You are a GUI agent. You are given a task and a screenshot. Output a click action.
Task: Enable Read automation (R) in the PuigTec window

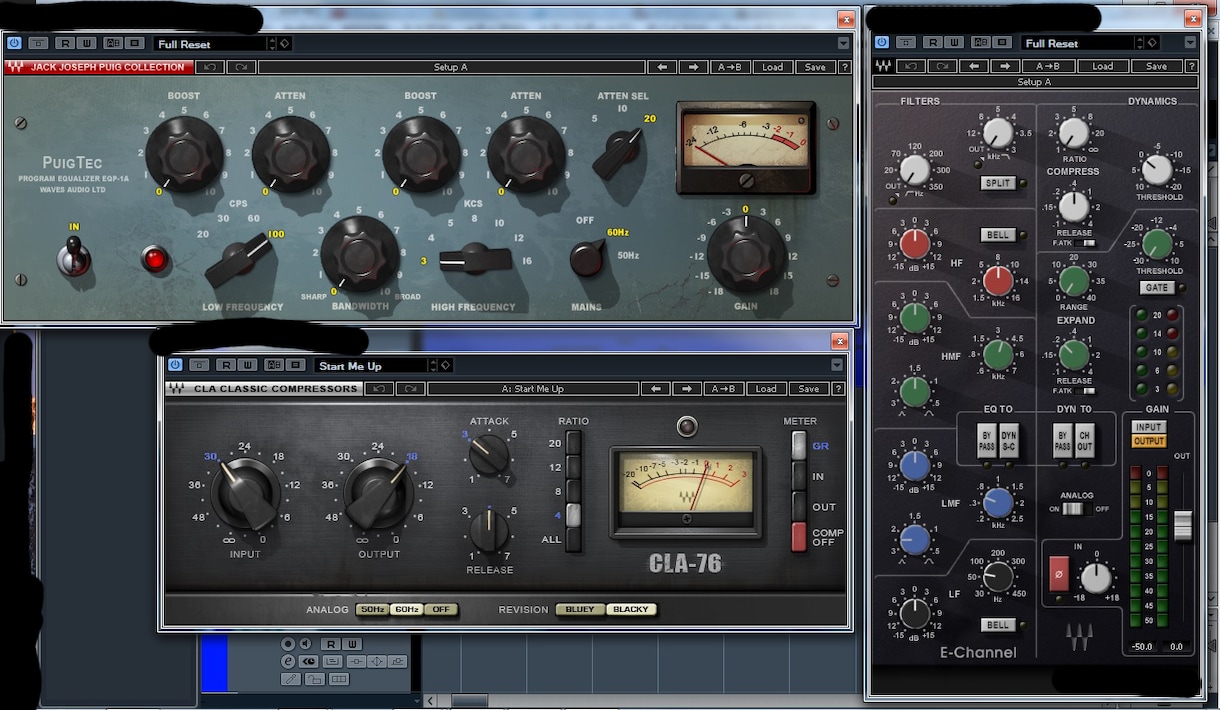65,44
